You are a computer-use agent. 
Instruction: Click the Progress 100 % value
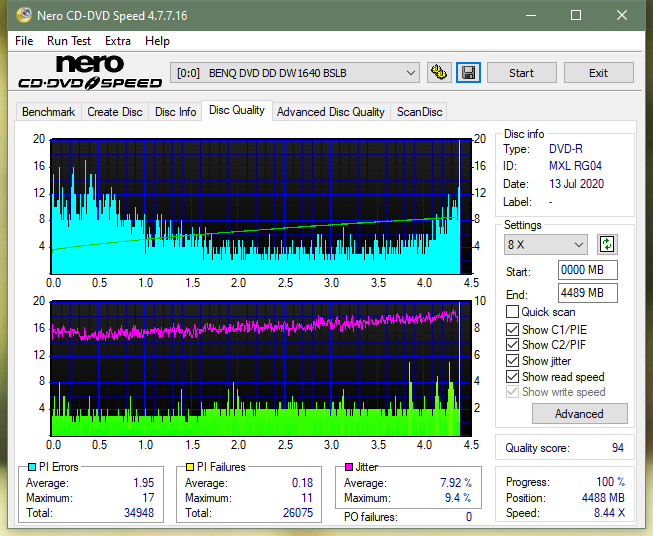(611, 482)
